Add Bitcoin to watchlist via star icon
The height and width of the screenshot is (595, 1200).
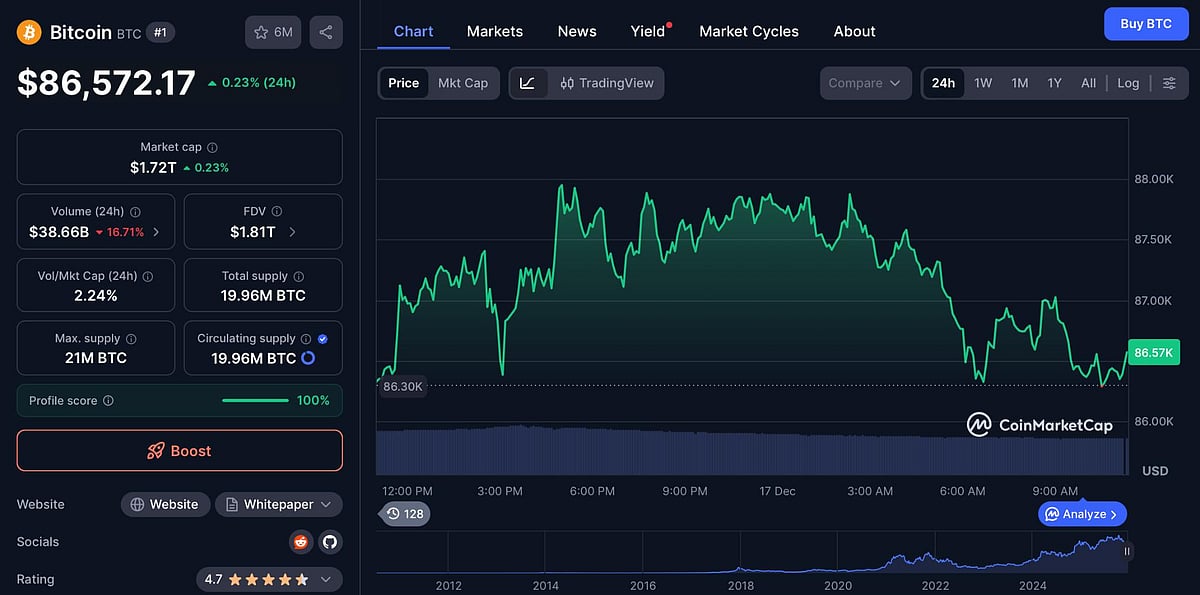pos(259,31)
